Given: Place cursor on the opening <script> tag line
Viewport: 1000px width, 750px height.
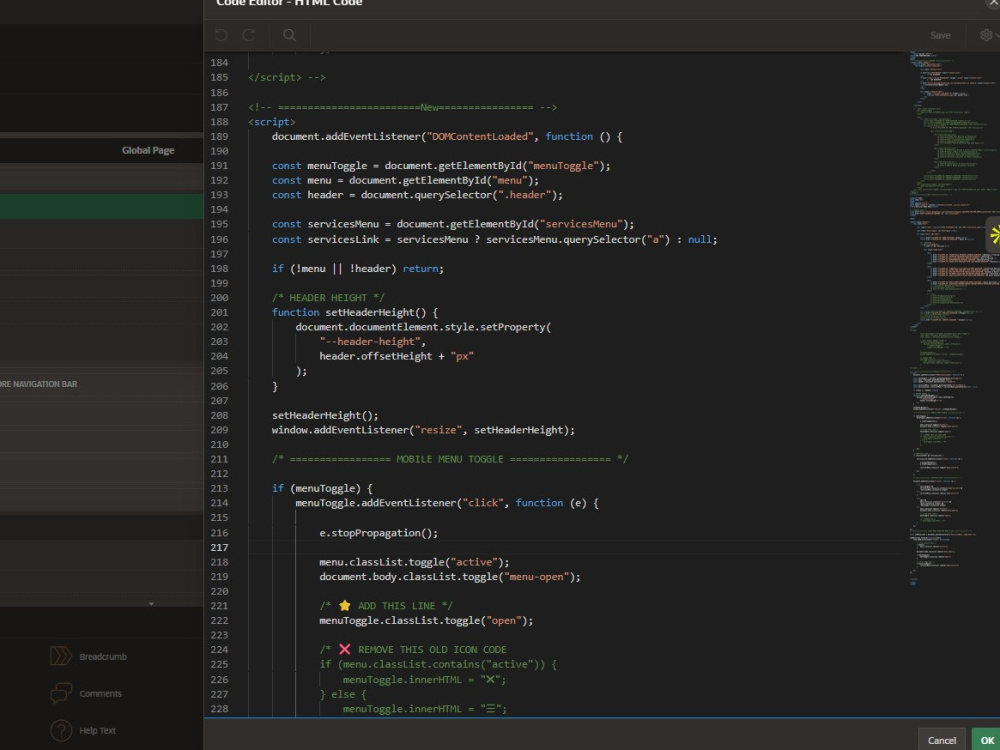Looking at the screenshot, I should pos(272,122).
